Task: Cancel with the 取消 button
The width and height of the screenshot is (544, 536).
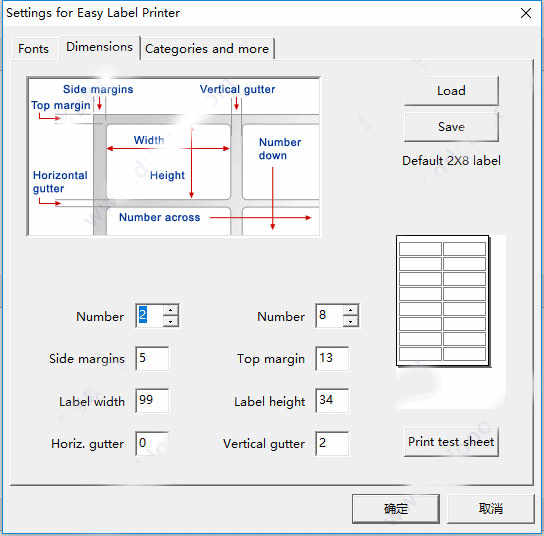Action: (491, 509)
